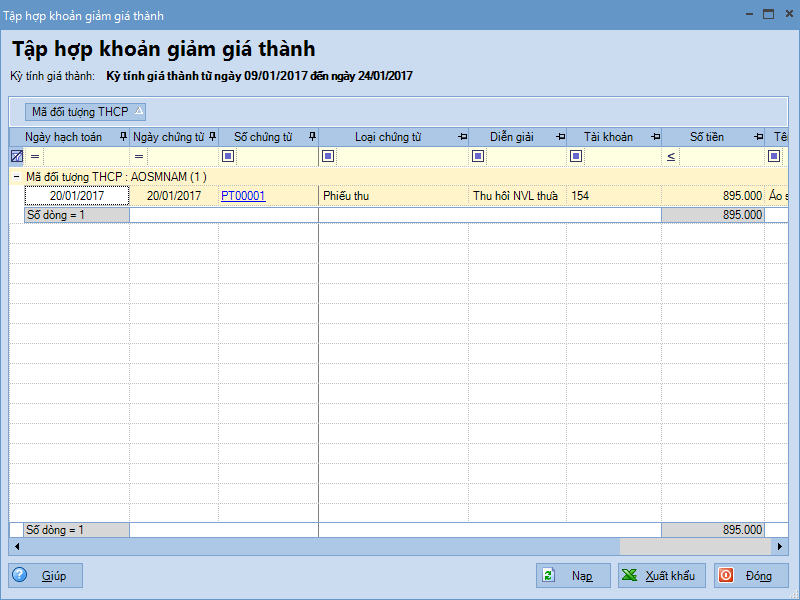Open filter operator for Số chứng từ column
This screenshot has width=800, height=600.
228,156
